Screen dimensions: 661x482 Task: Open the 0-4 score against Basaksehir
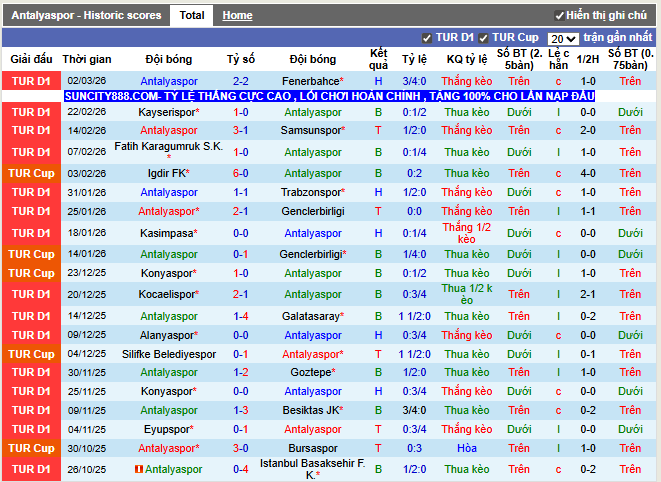(241, 469)
